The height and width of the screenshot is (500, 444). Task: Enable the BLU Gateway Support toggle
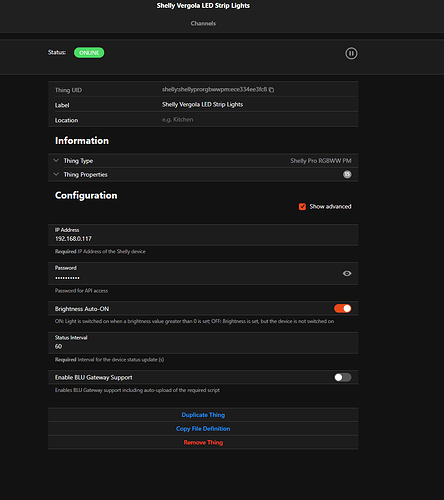[x=343, y=377]
